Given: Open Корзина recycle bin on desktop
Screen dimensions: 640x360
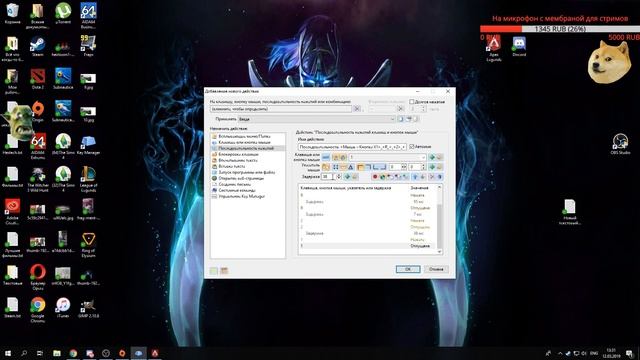Looking at the screenshot, I should [12, 13].
